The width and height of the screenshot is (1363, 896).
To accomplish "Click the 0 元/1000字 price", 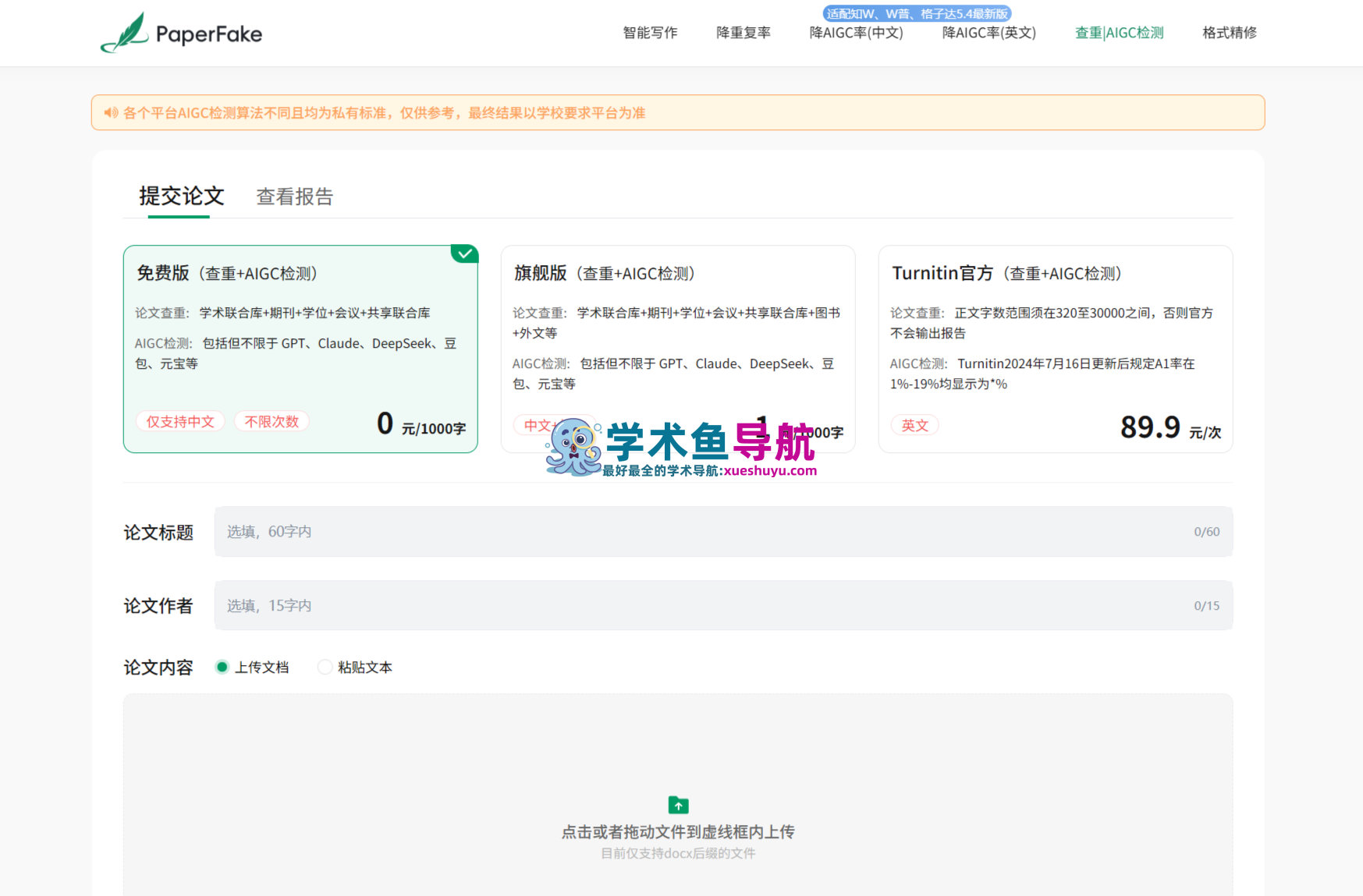I will point(421,424).
